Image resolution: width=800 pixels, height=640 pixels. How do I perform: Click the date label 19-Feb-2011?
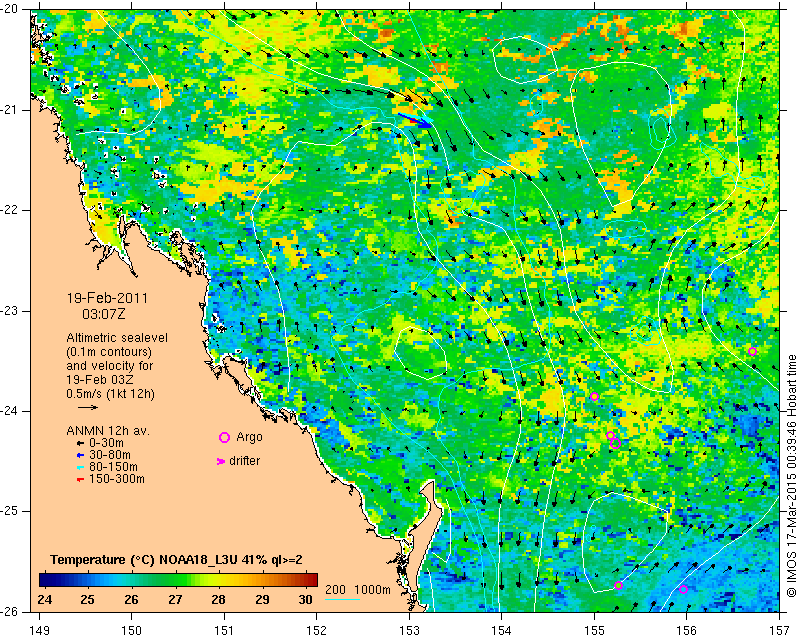pos(107,298)
